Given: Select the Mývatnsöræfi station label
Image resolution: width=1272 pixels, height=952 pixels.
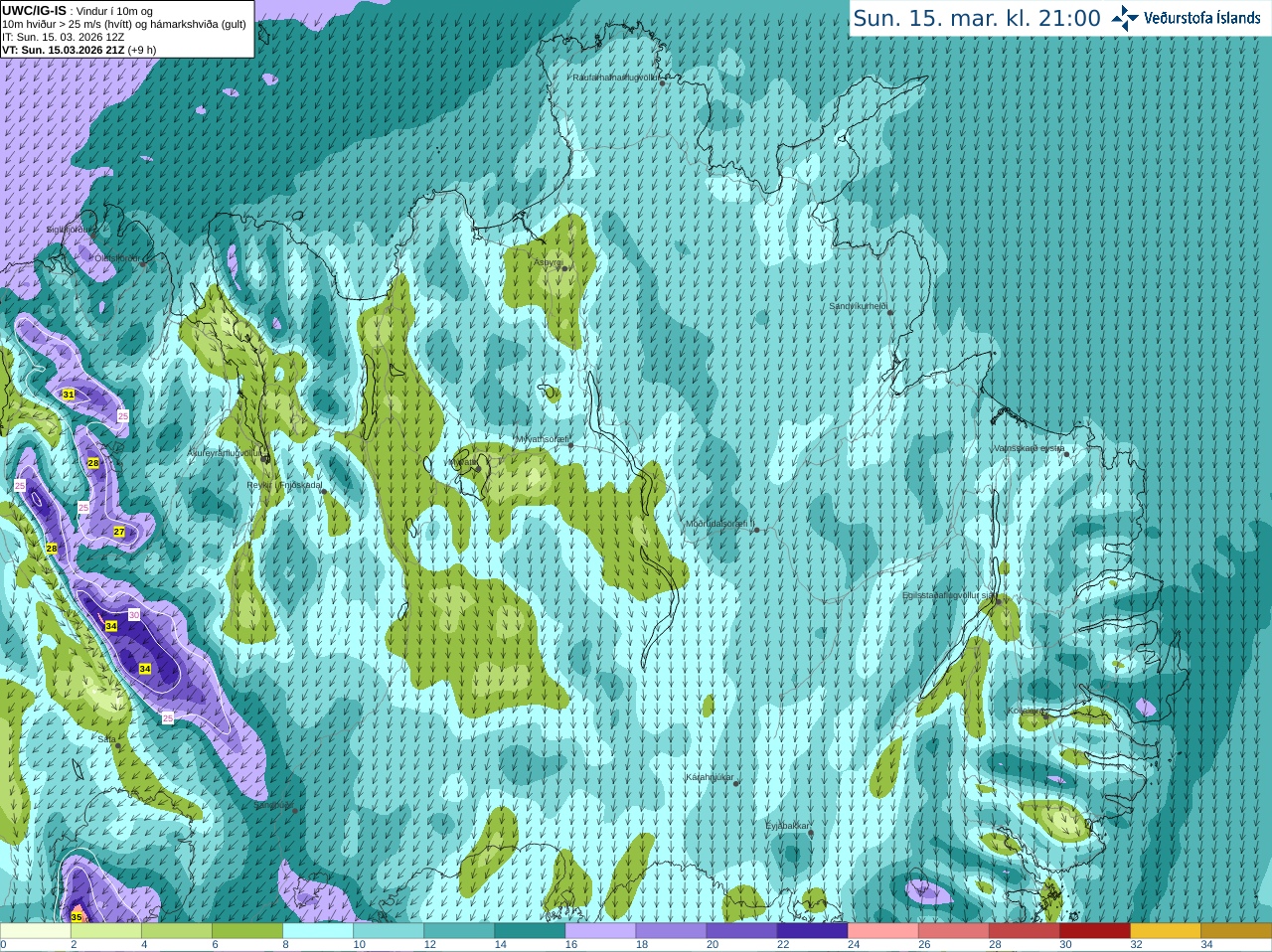Looking at the screenshot, I should click(542, 439).
